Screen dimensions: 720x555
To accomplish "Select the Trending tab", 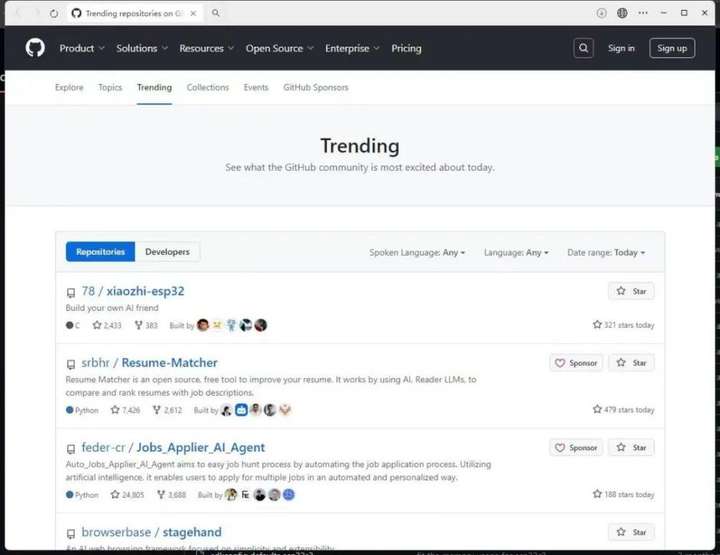I will click(154, 87).
